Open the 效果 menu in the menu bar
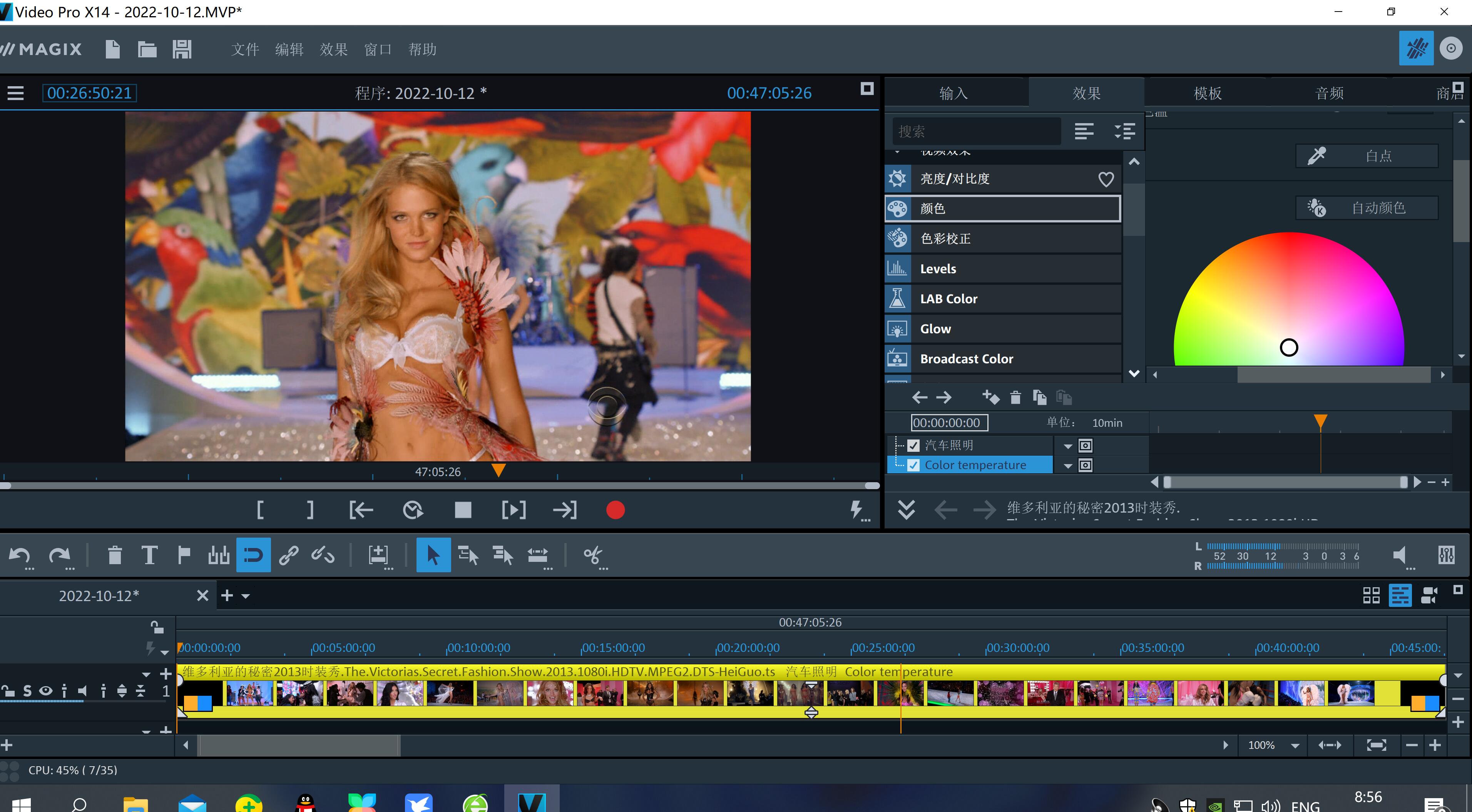Viewport: 1472px width, 812px height. [x=334, y=50]
